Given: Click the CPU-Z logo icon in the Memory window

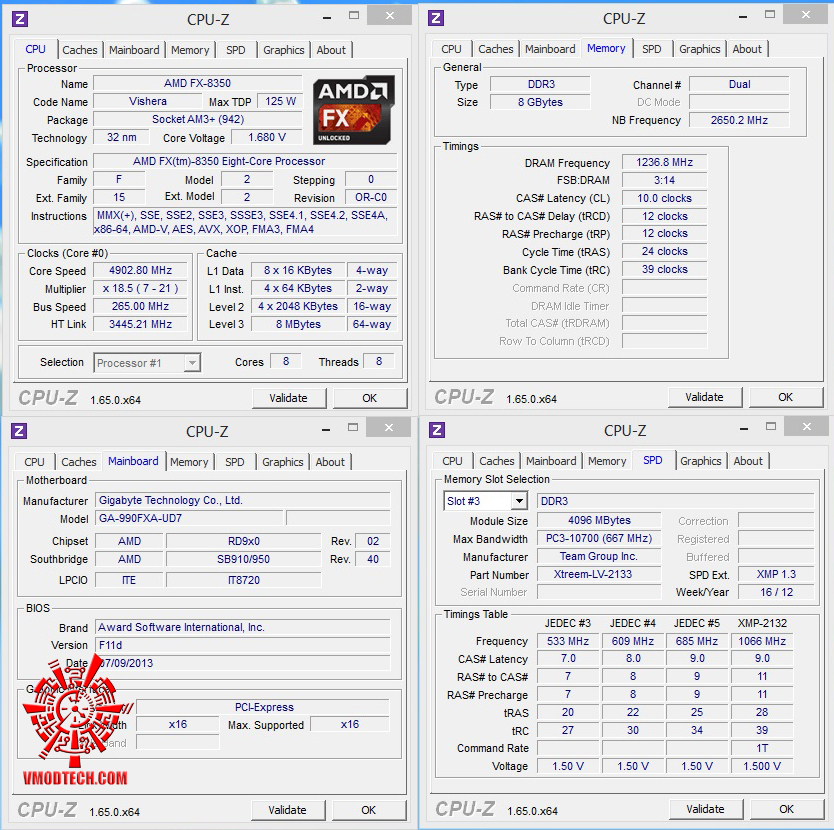Looking at the screenshot, I should pyautogui.click(x=436, y=18).
